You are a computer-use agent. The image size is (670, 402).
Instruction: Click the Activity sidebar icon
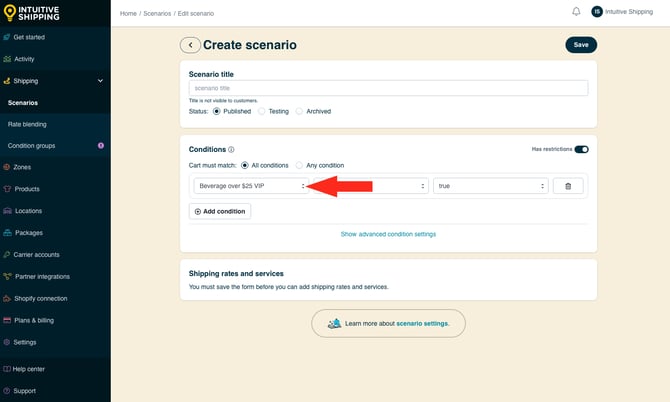[x=7, y=59]
